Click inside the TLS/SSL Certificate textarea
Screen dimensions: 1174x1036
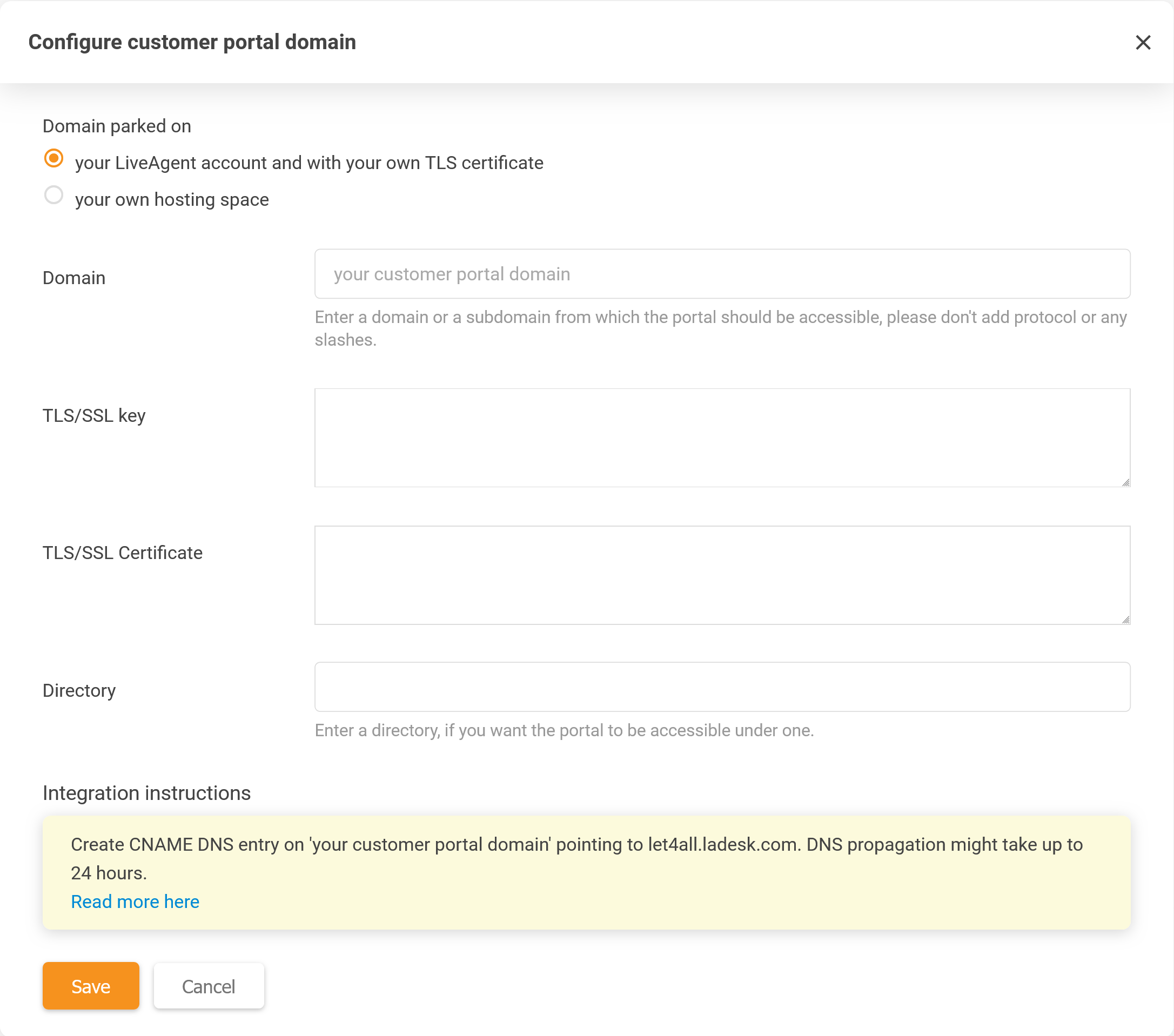pyautogui.click(x=722, y=575)
